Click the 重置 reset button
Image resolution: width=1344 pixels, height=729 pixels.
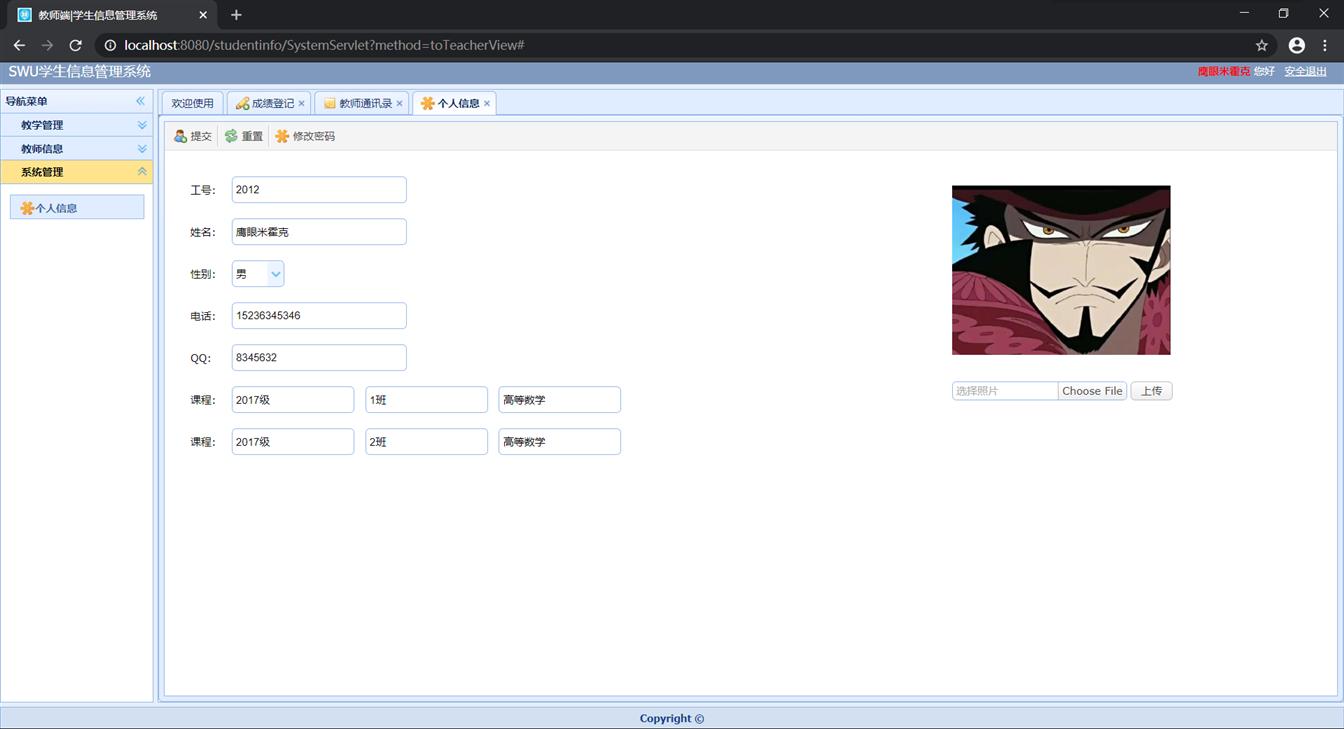[x=244, y=136]
